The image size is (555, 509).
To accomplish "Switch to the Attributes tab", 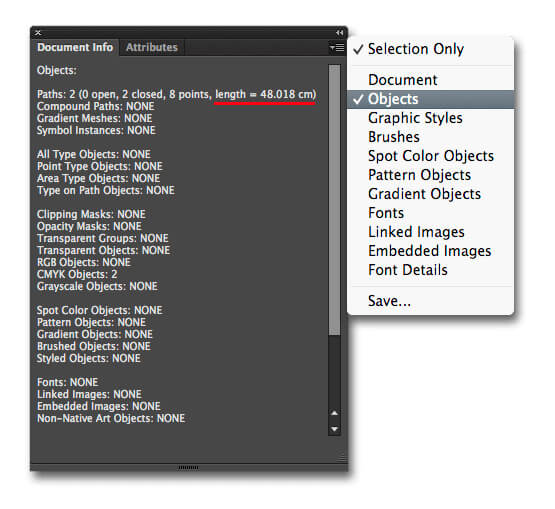I will 152,47.
